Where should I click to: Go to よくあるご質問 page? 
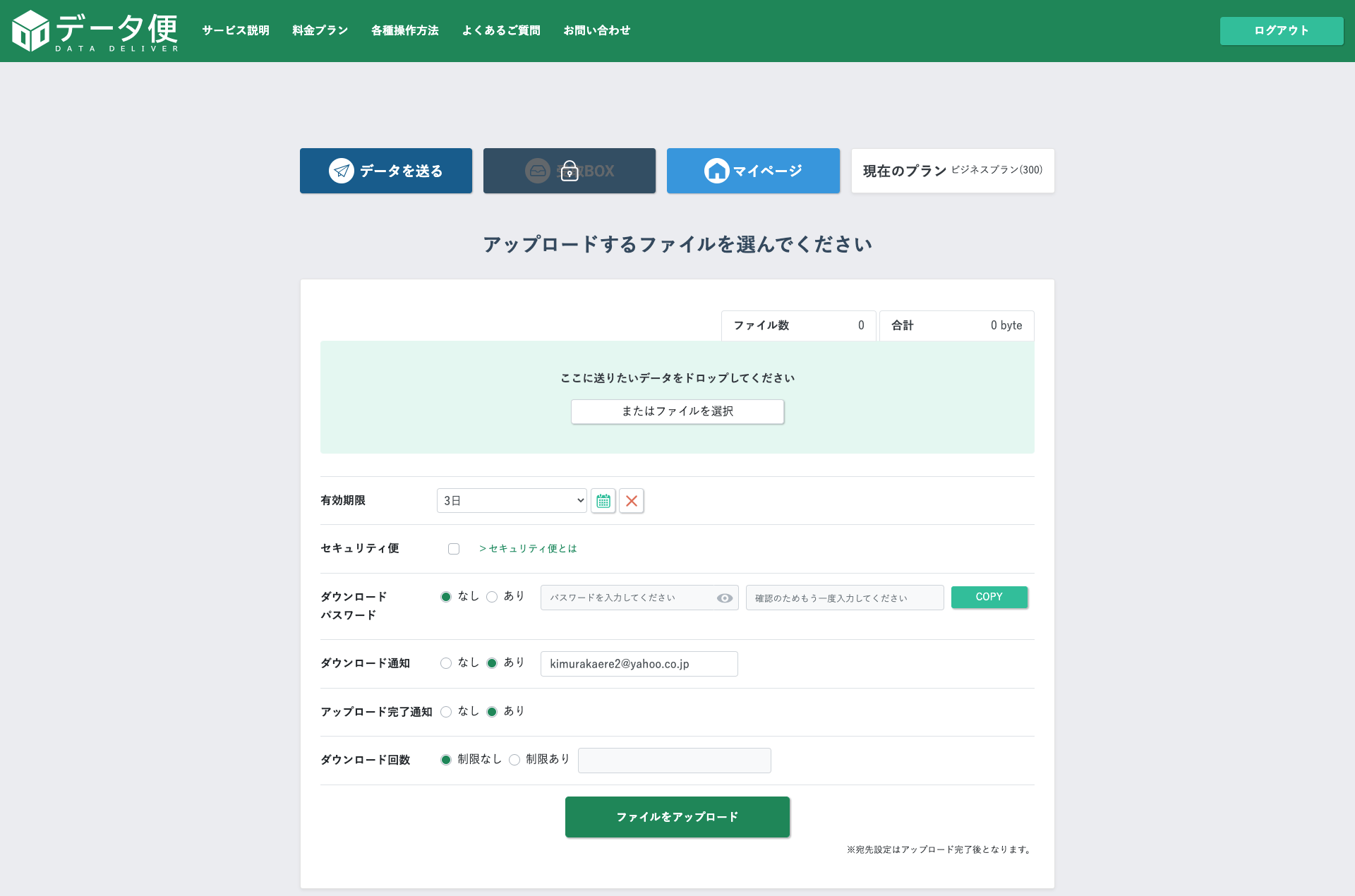tap(501, 30)
